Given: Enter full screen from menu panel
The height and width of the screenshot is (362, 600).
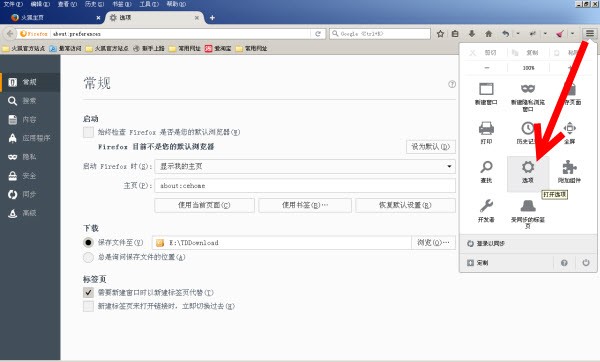Looking at the screenshot, I should tap(569, 133).
